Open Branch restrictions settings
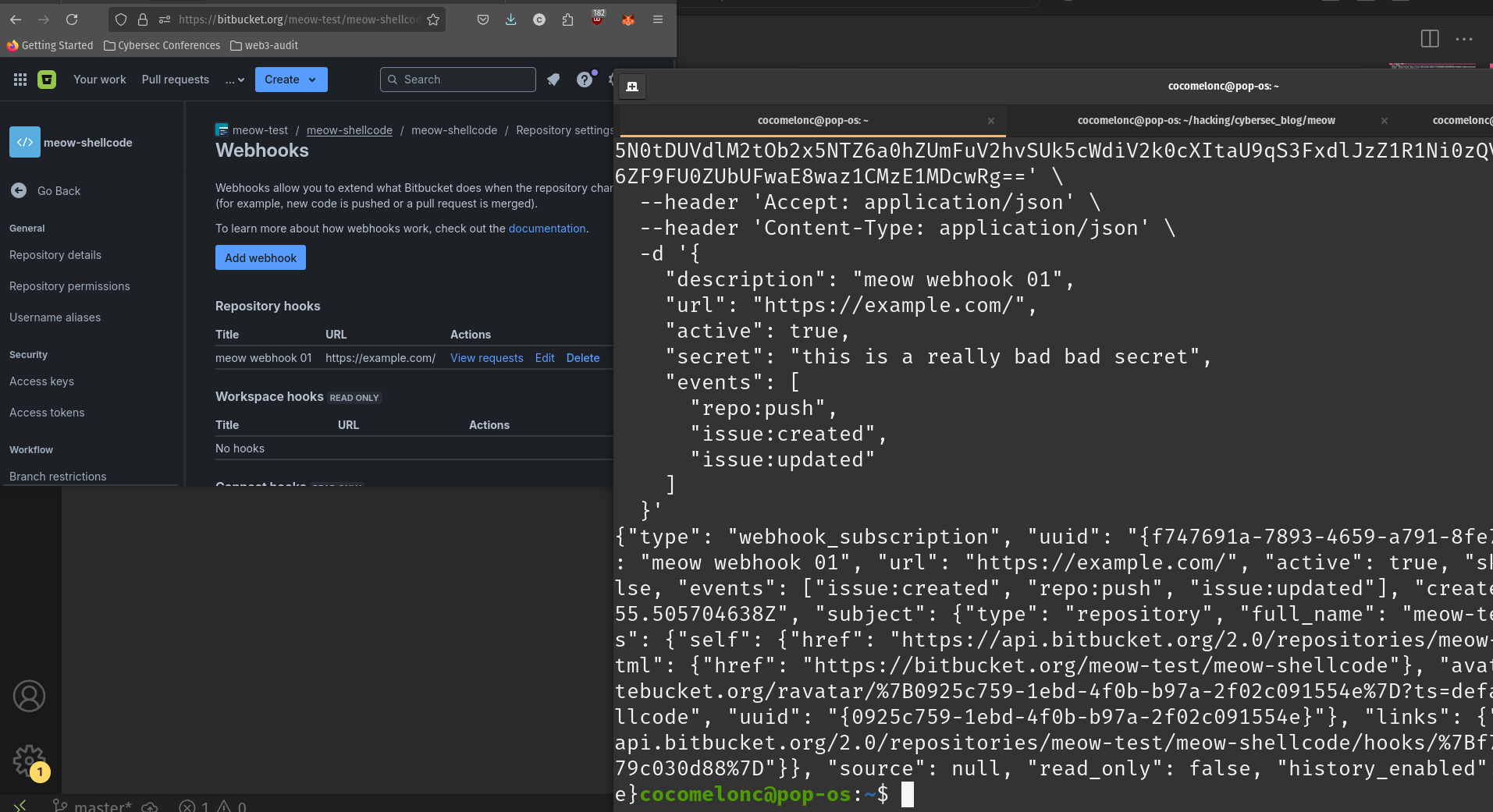Image resolution: width=1493 pixels, height=812 pixels. [58, 477]
